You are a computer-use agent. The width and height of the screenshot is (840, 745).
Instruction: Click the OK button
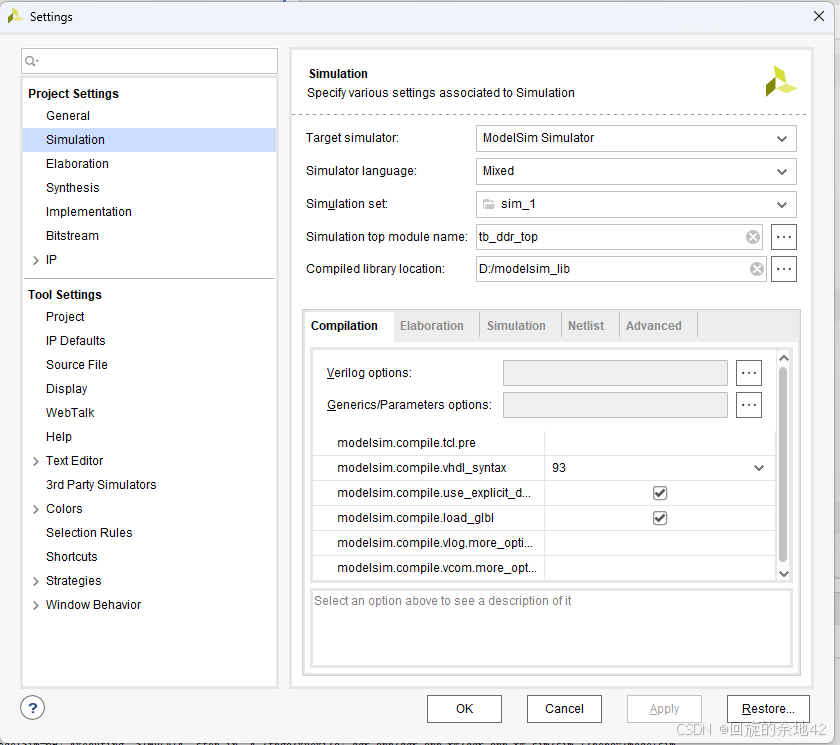point(464,709)
